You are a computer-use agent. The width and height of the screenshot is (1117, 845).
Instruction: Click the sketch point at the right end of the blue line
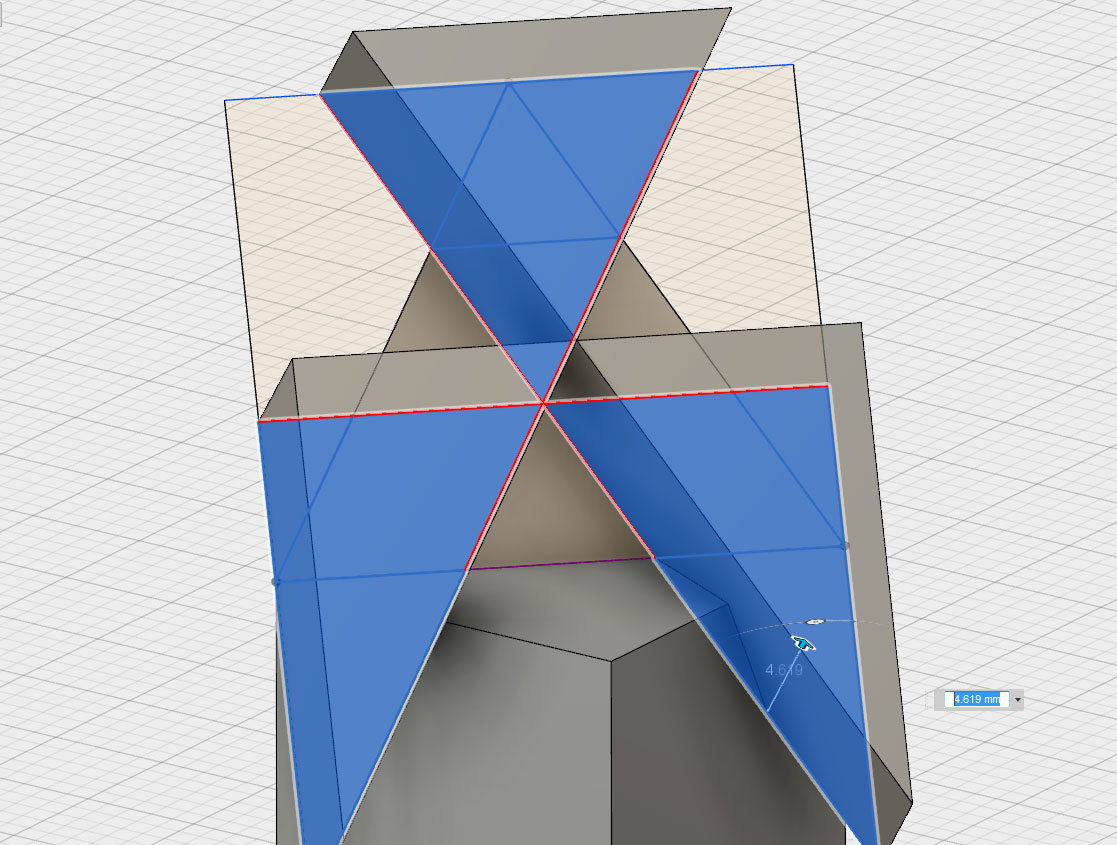tap(846, 546)
